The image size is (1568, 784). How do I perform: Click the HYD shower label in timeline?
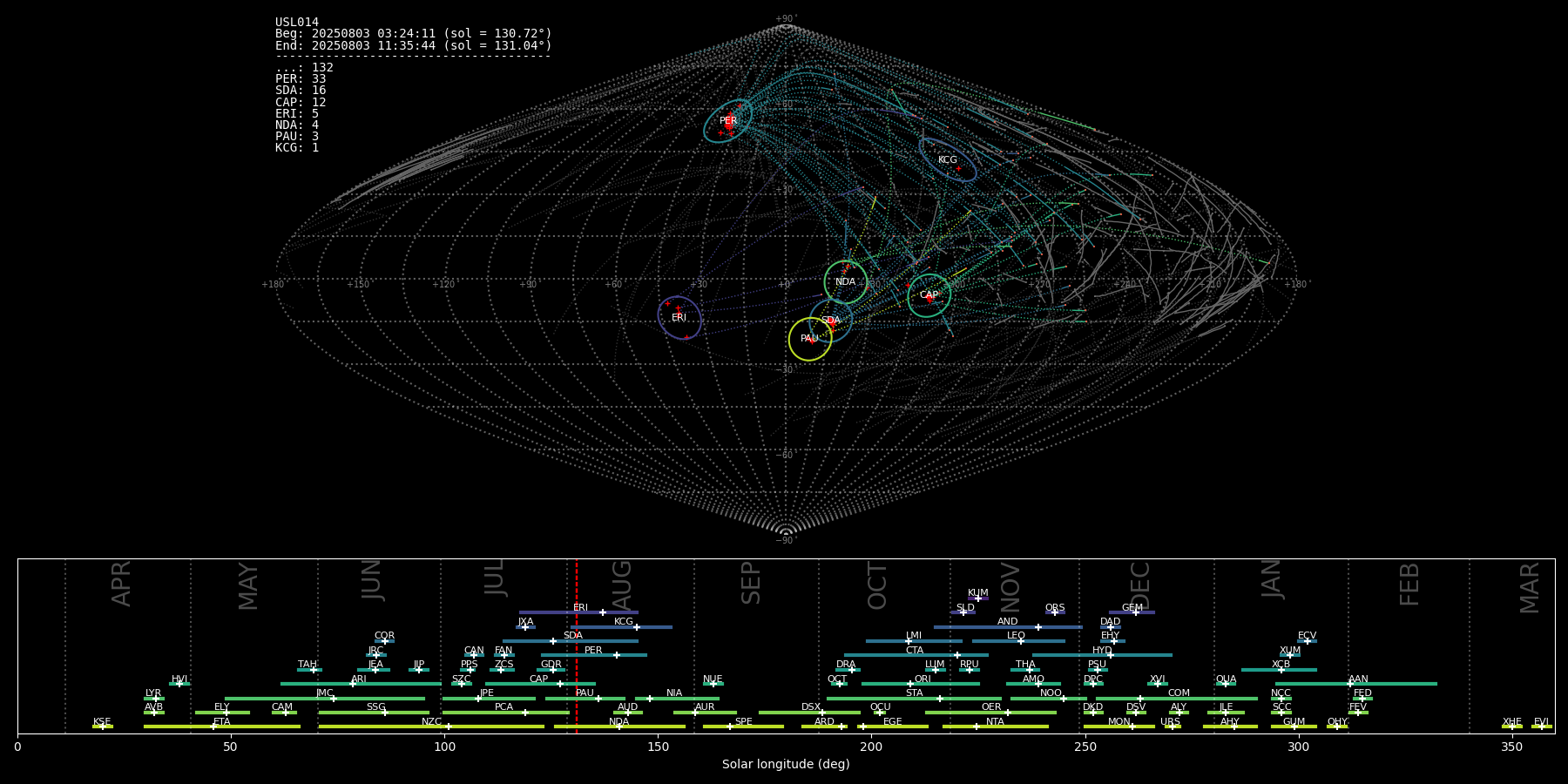[x=1102, y=651]
